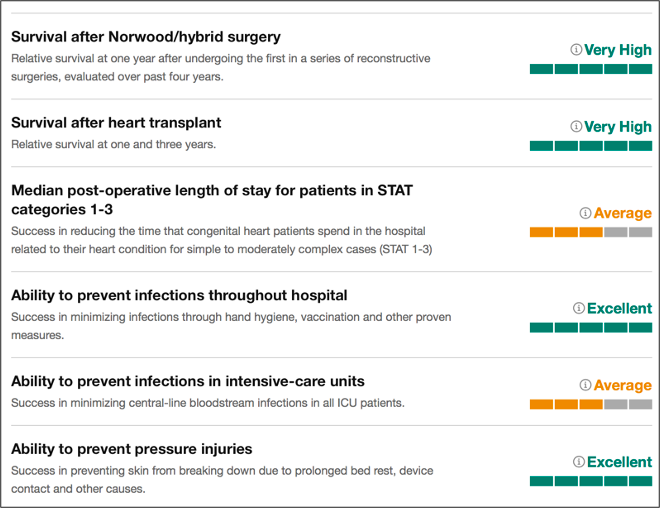This screenshot has height=508, width=660.
Task: Click info icon beside pressure injuries Excellent rating
Action: point(578,462)
